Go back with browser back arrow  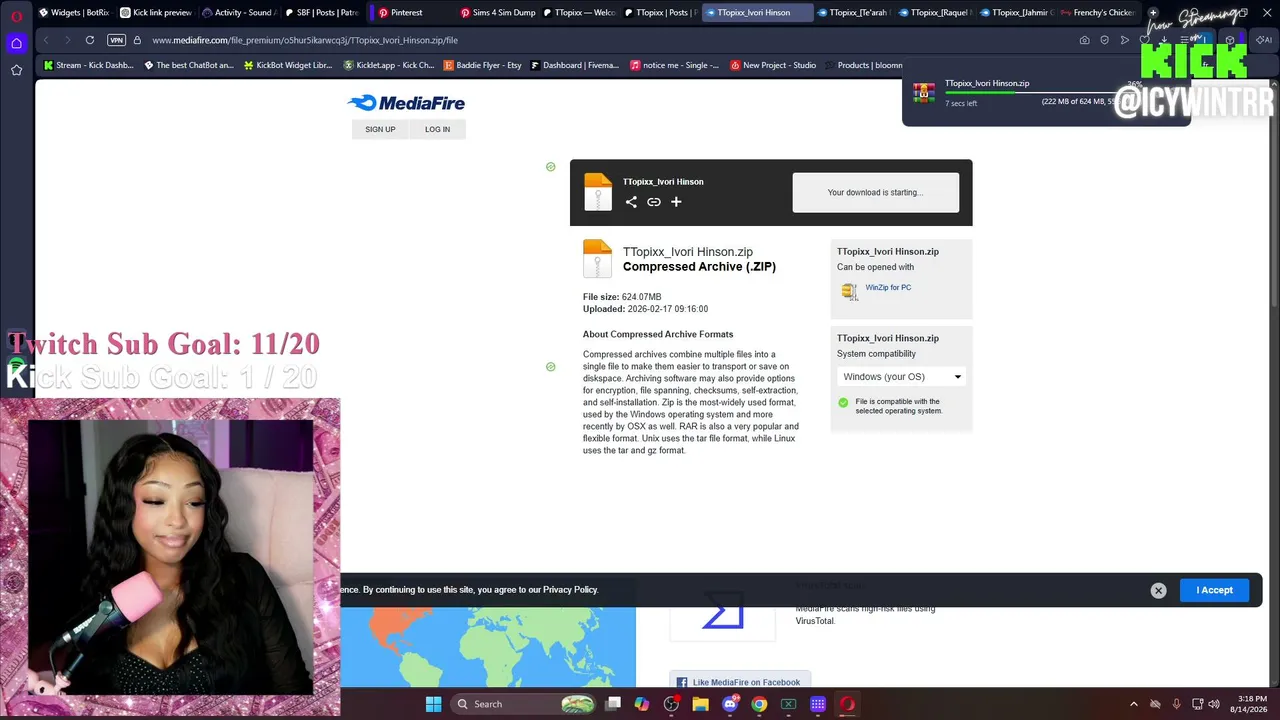pos(46,40)
